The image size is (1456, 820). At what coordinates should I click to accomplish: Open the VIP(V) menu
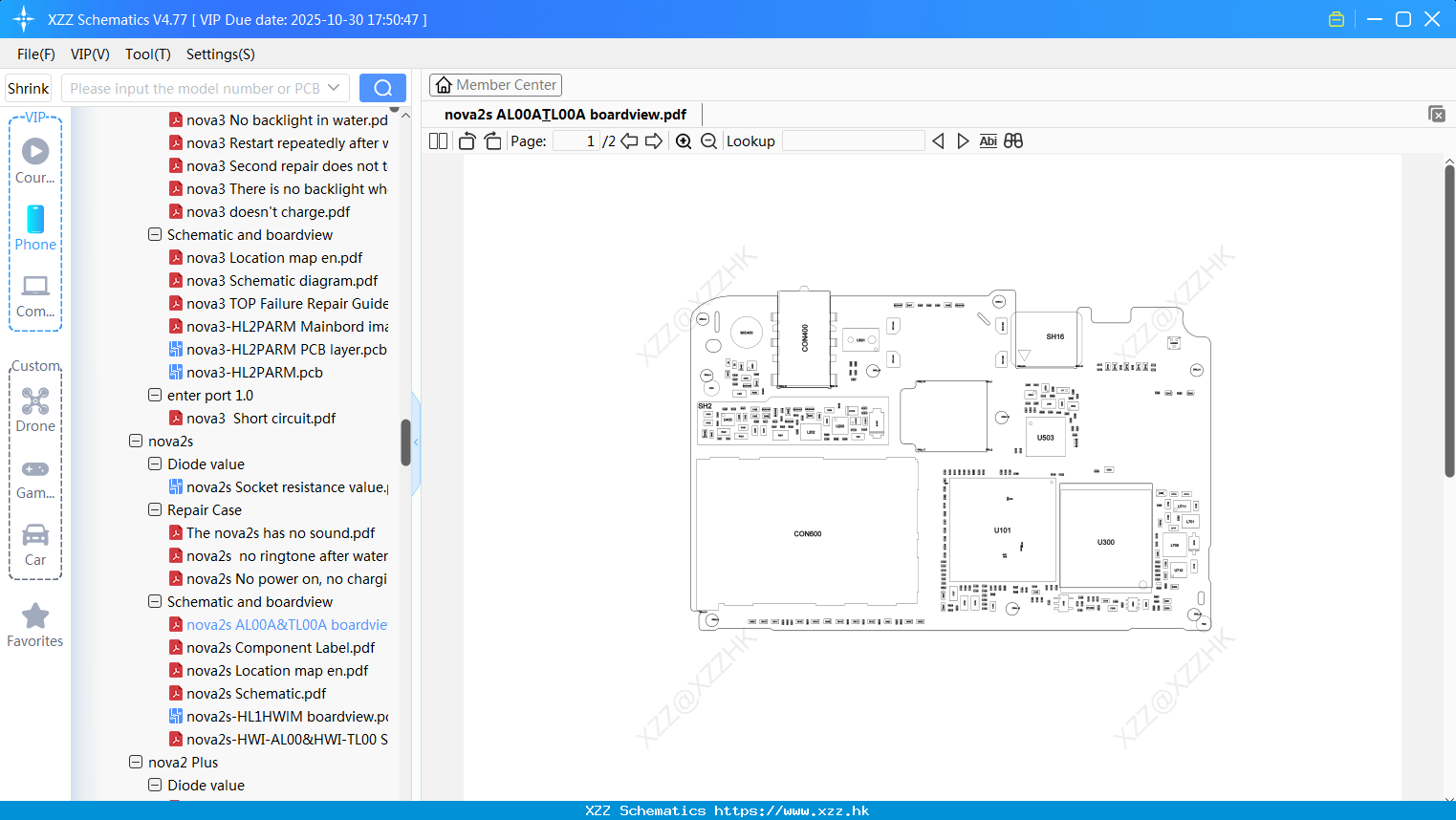90,54
